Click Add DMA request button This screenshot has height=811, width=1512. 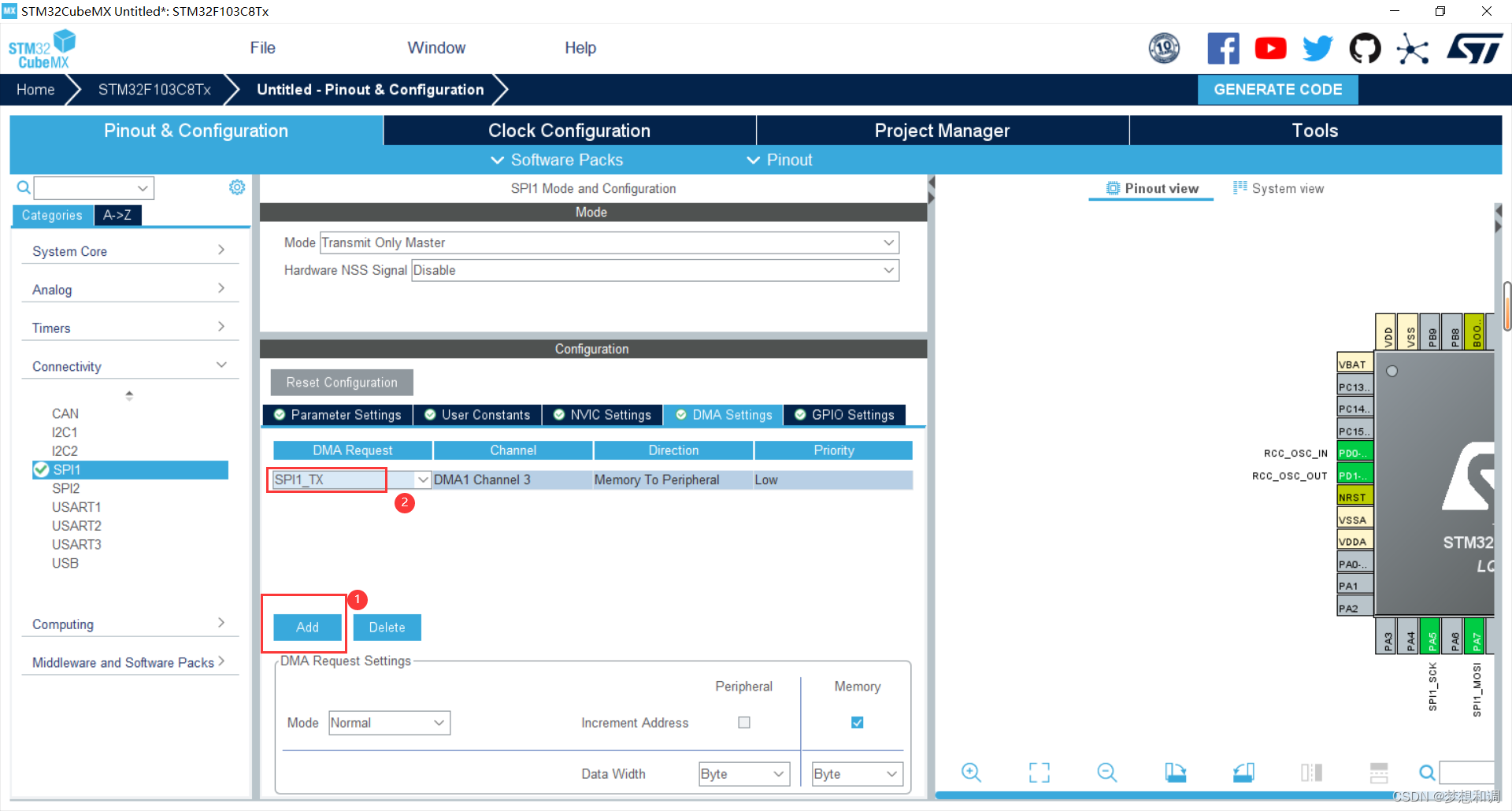(x=307, y=628)
